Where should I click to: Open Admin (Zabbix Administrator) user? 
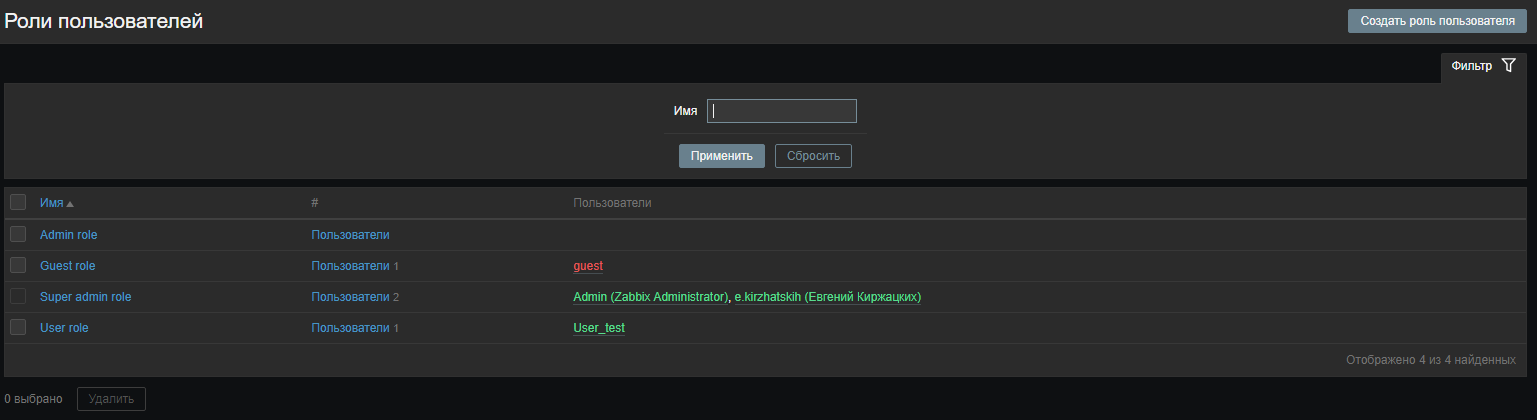[650, 297]
